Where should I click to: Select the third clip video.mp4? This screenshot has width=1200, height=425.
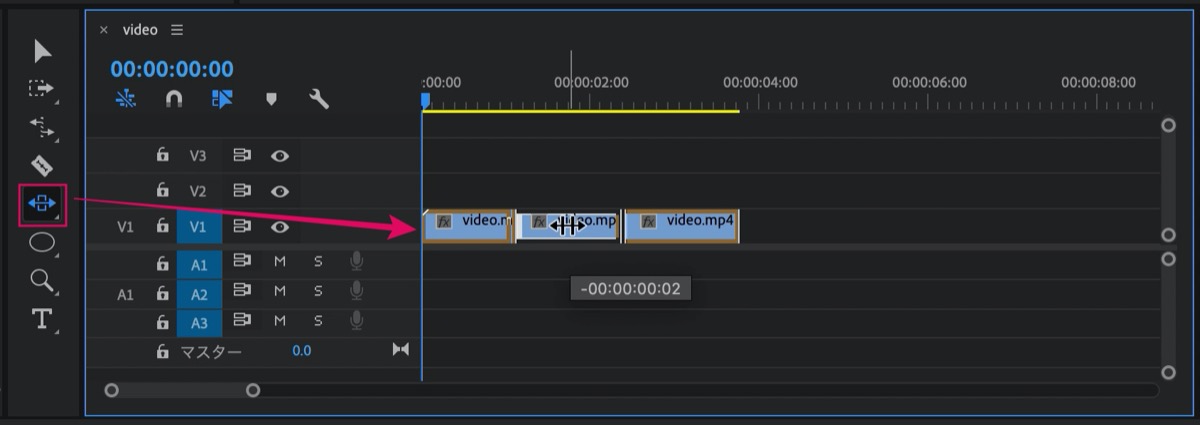click(x=682, y=227)
